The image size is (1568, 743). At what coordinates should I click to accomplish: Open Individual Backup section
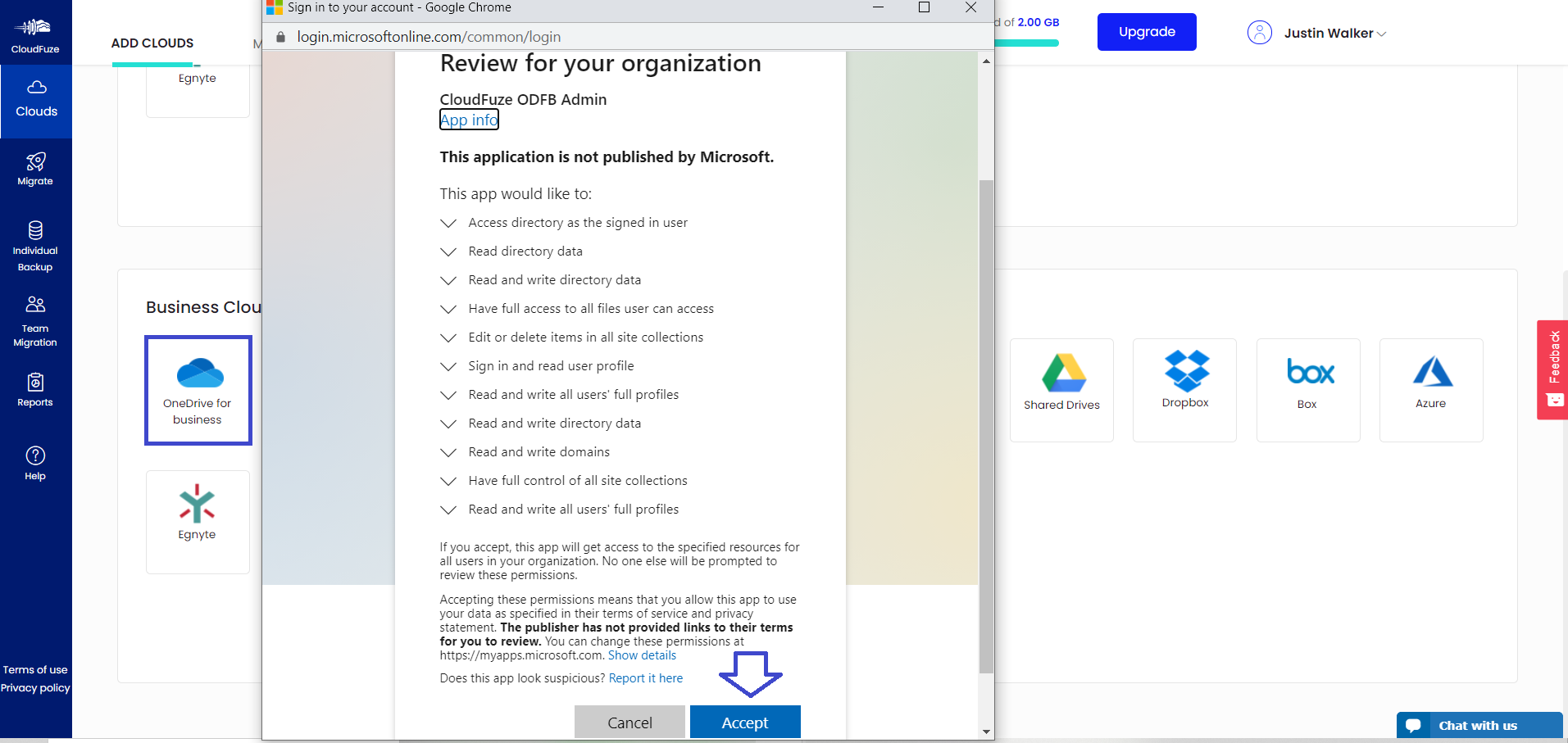tap(35, 247)
